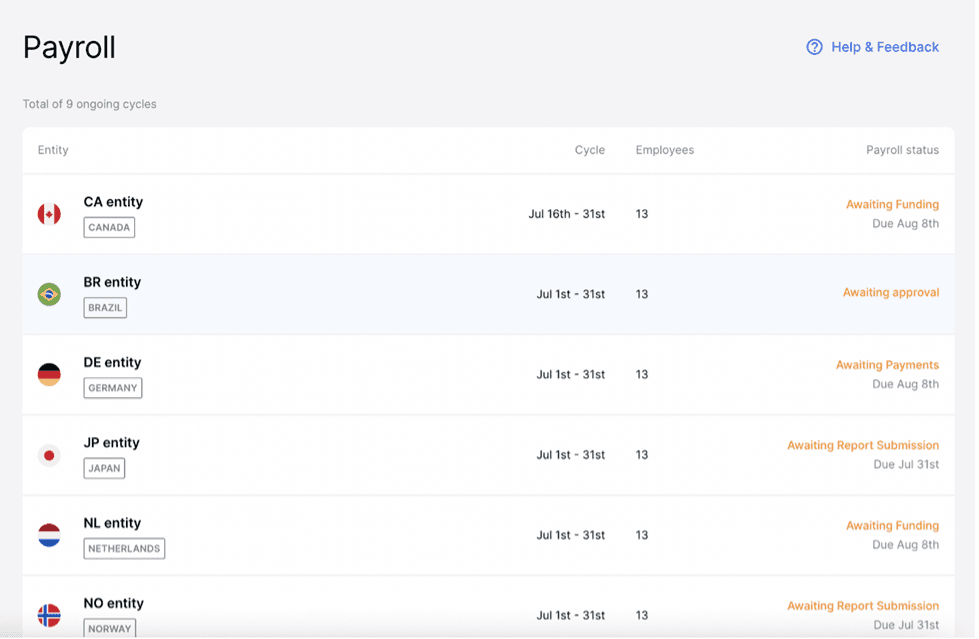Click the Canada flag icon
This screenshot has height=639, width=979.
(49, 214)
